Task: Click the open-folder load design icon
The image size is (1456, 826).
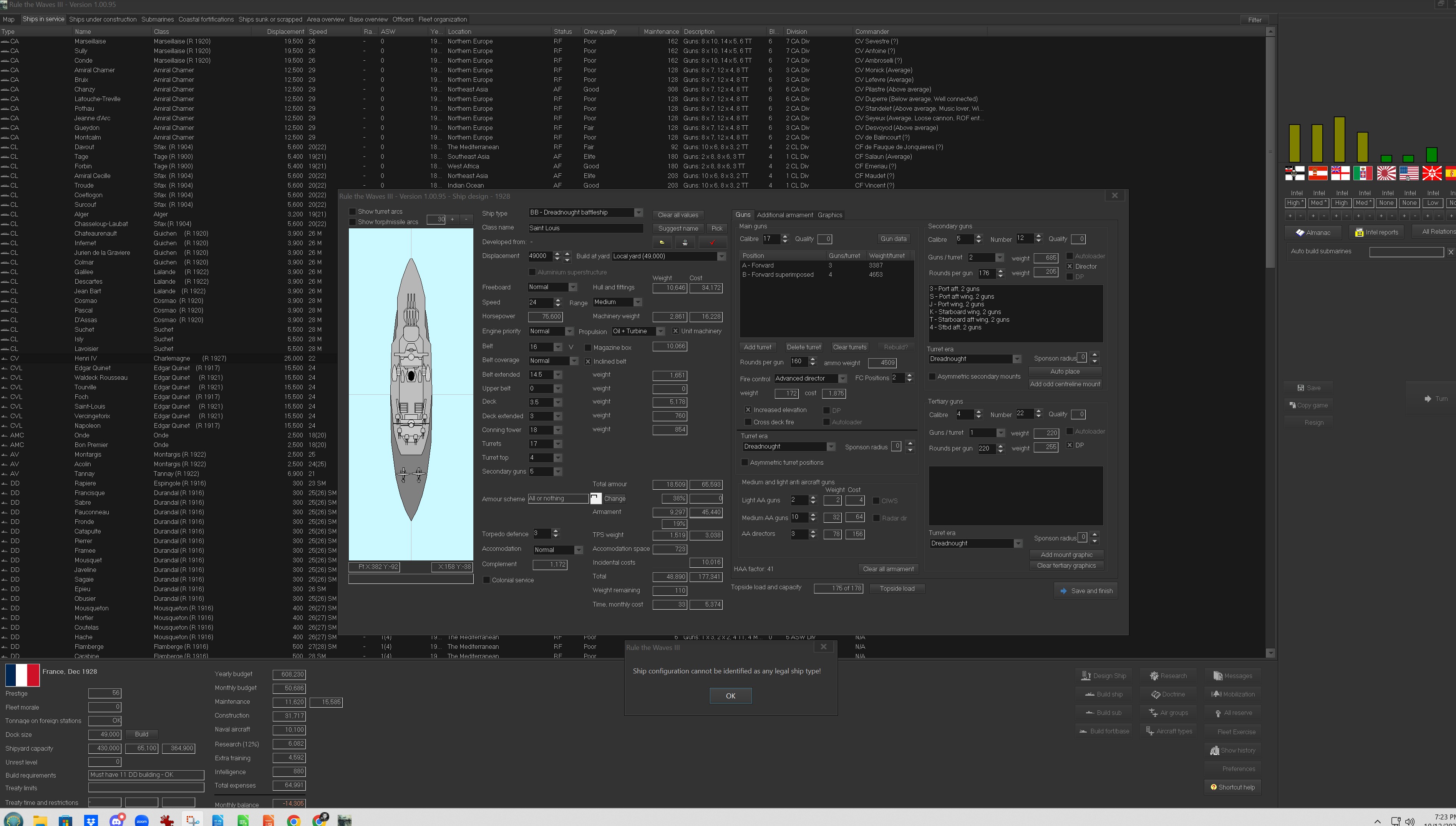Action: click(x=662, y=242)
